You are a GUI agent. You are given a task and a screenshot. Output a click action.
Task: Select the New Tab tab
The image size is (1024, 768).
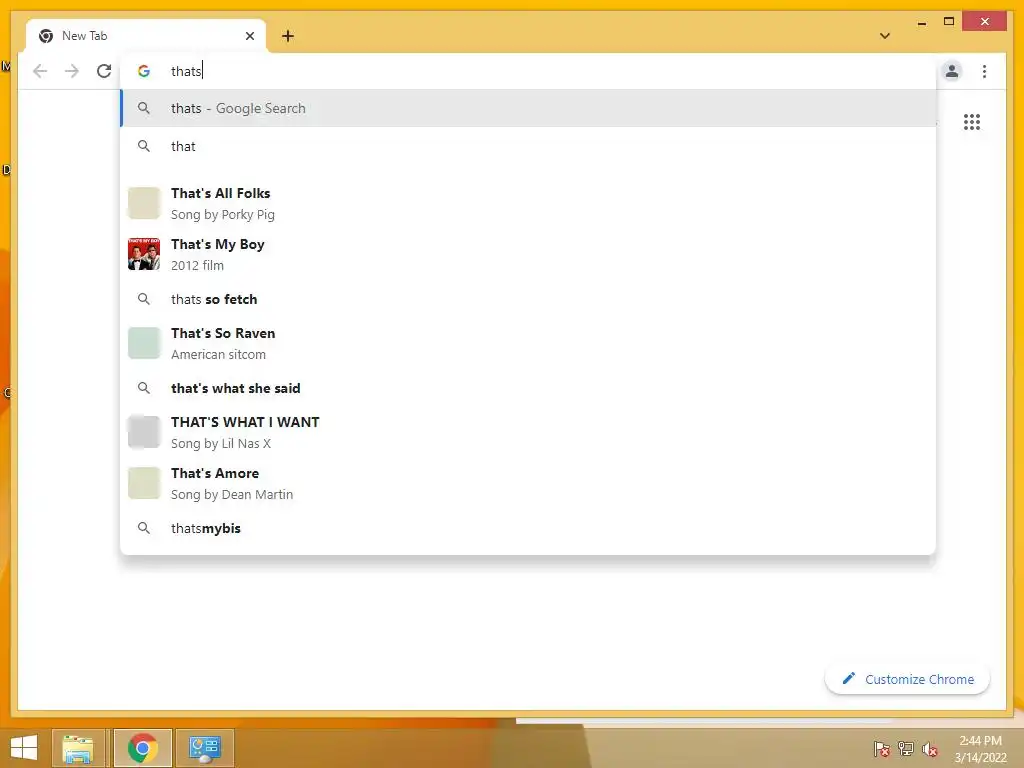coord(146,36)
